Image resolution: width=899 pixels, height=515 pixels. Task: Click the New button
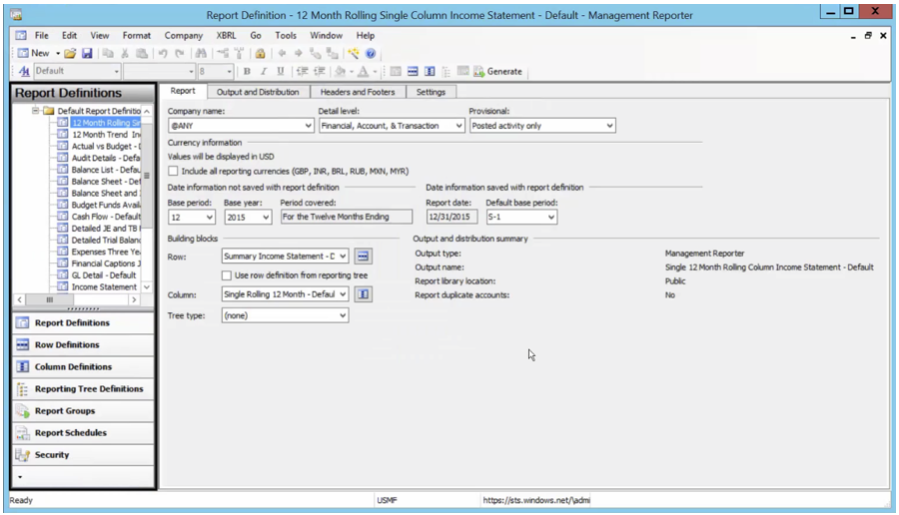coord(34,53)
